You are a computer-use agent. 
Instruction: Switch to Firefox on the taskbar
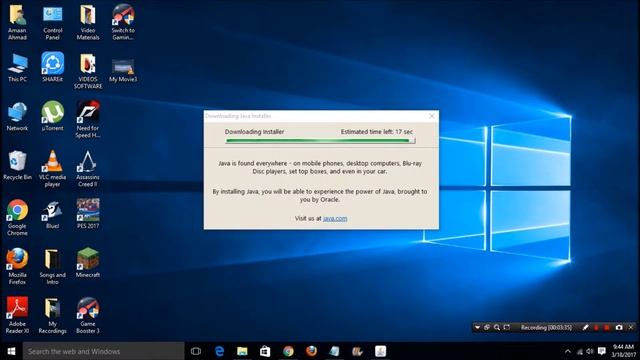tap(311, 351)
